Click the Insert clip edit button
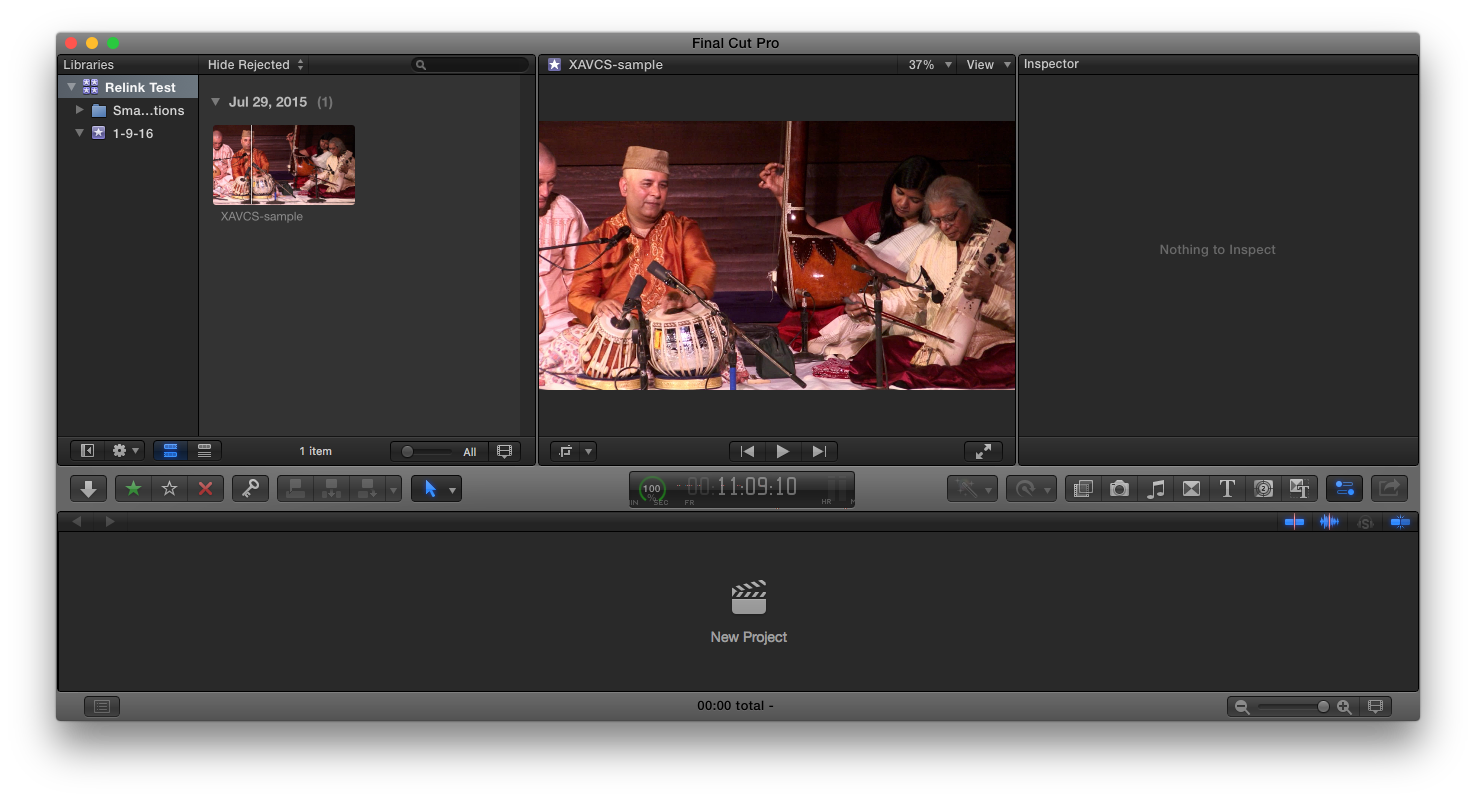This screenshot has width=1476, height=801. [x=331, y=489]
